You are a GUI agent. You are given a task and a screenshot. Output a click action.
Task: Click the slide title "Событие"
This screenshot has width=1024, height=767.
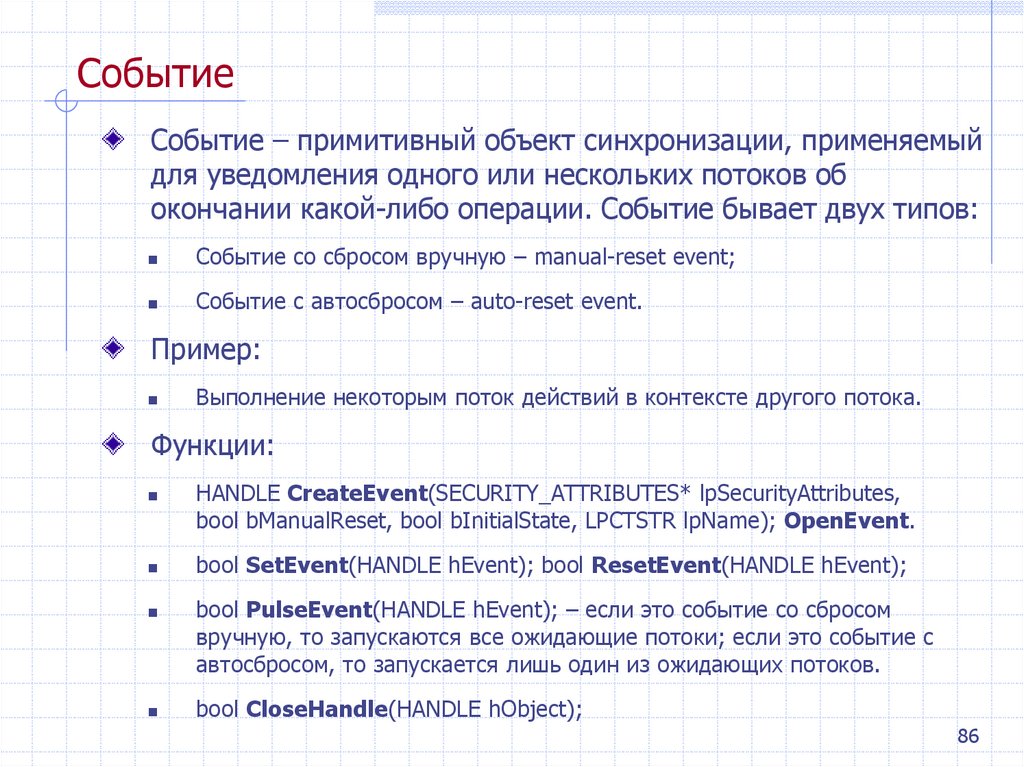155,73
